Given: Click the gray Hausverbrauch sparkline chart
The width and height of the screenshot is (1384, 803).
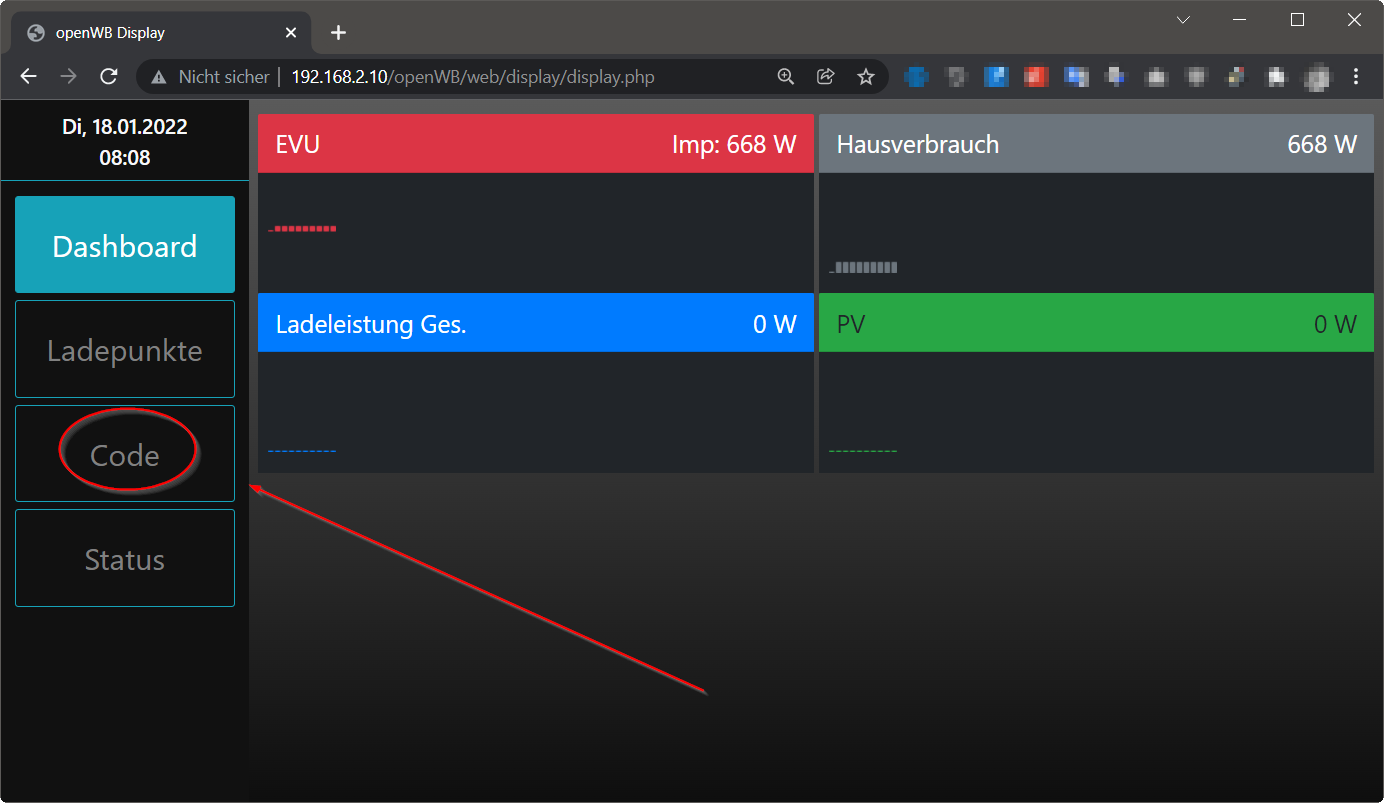Looking at the screenshot, I should [x=863, y=267].
